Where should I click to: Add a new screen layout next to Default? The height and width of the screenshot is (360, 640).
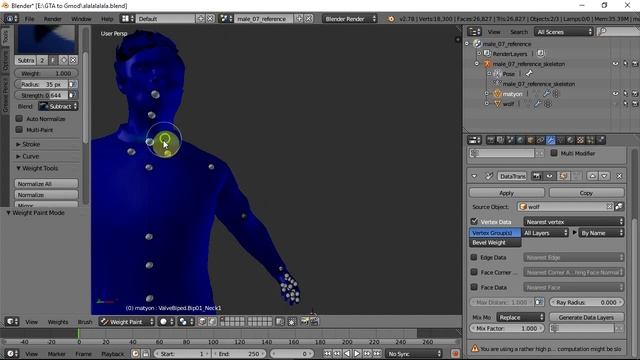tap(200, 19)
